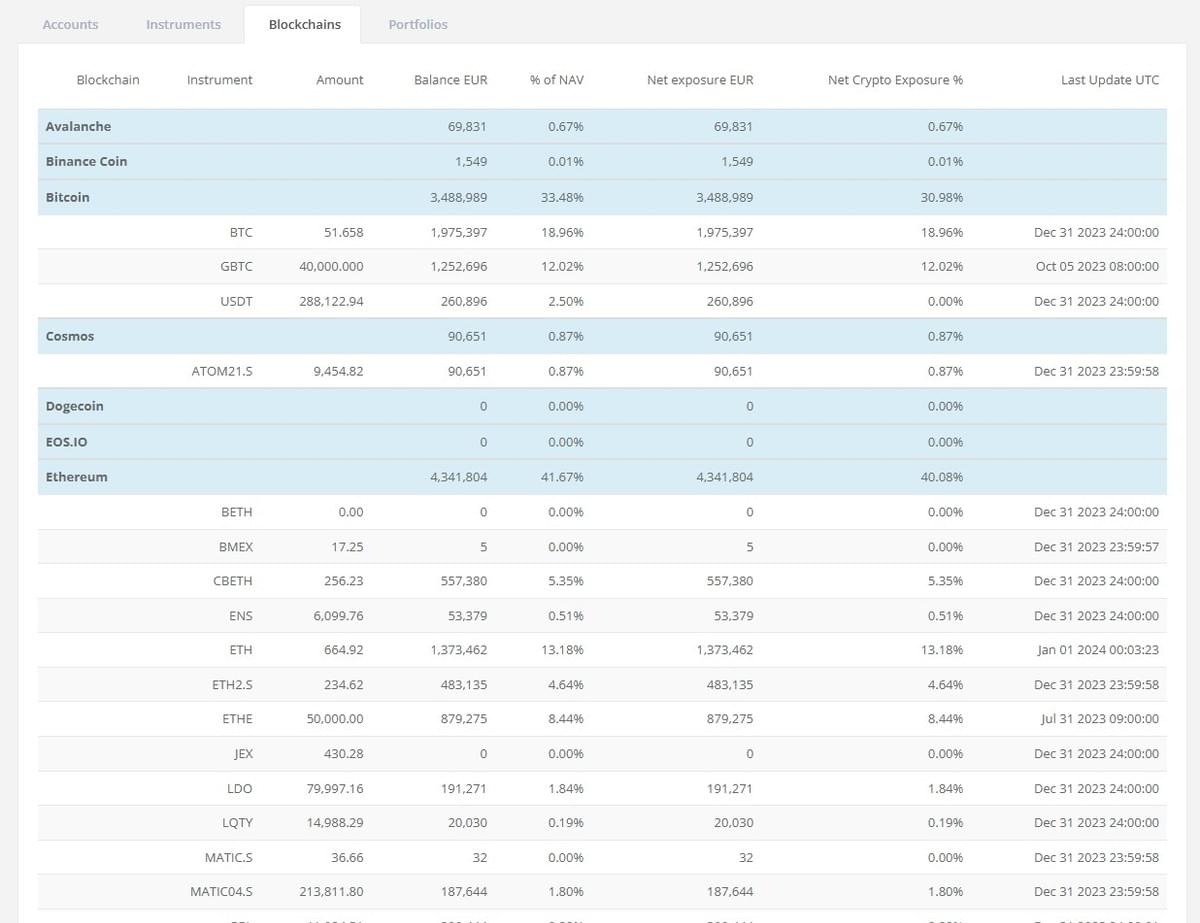Expand the Dogecoin group row
Viewport: 1200px width, 923px height.
coord(74,406)
